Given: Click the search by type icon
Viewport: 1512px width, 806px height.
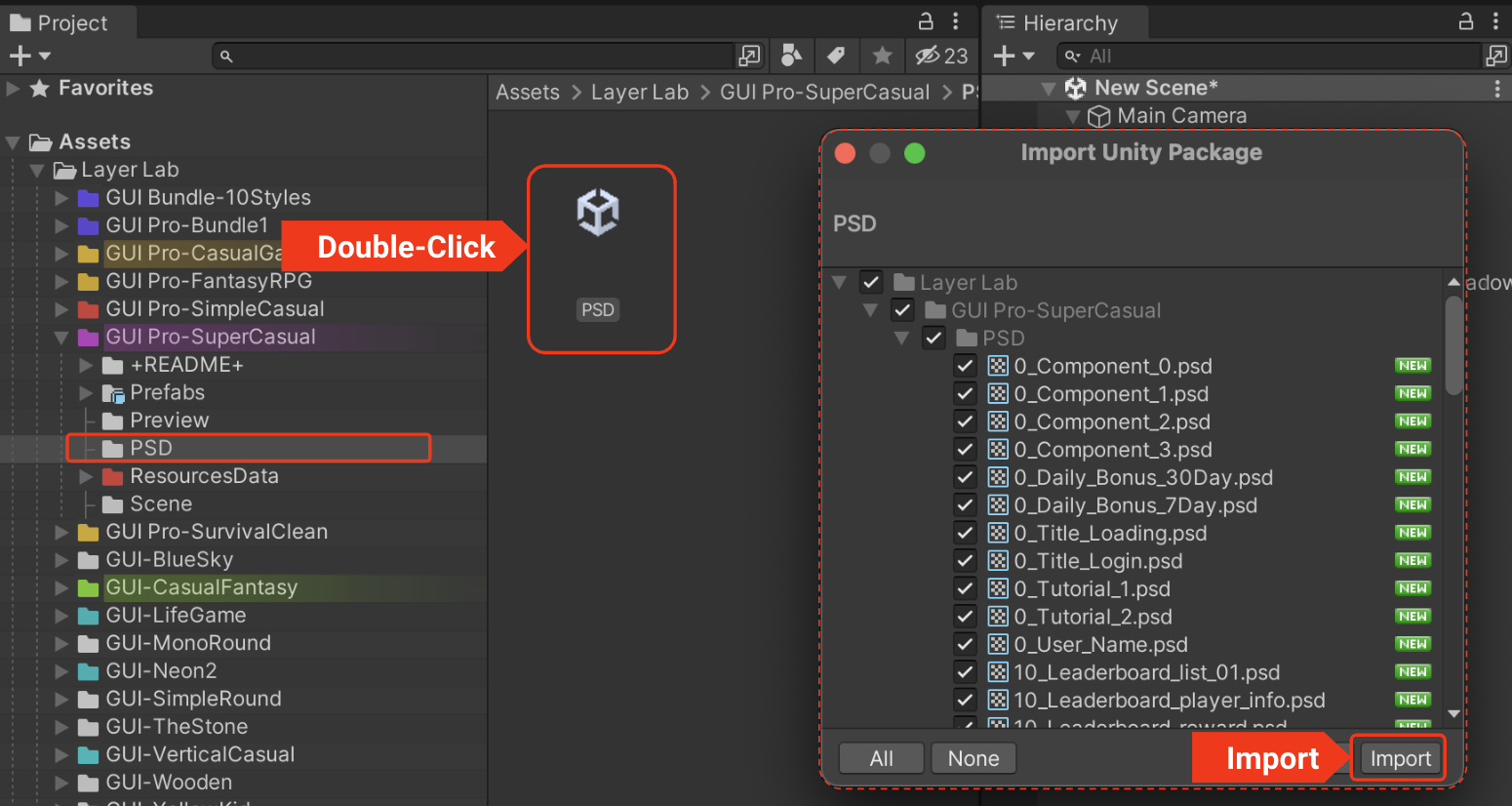Looking at the screenshot, I should coord(792,56).
